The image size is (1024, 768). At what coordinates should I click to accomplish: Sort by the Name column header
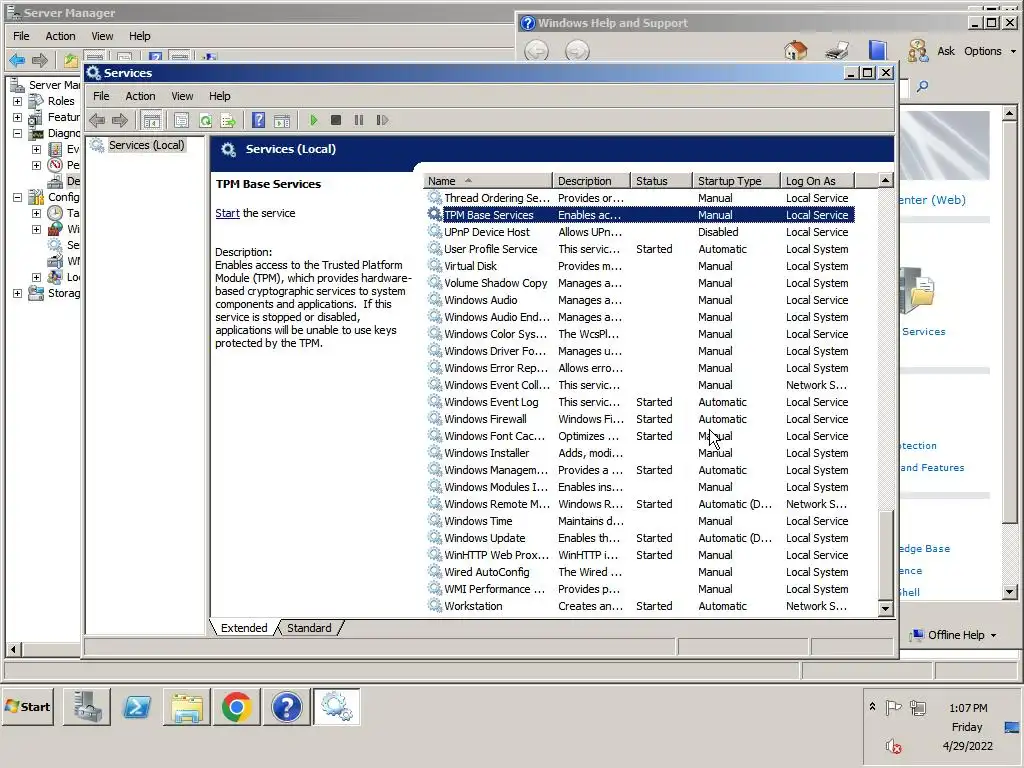pos(487,181)
